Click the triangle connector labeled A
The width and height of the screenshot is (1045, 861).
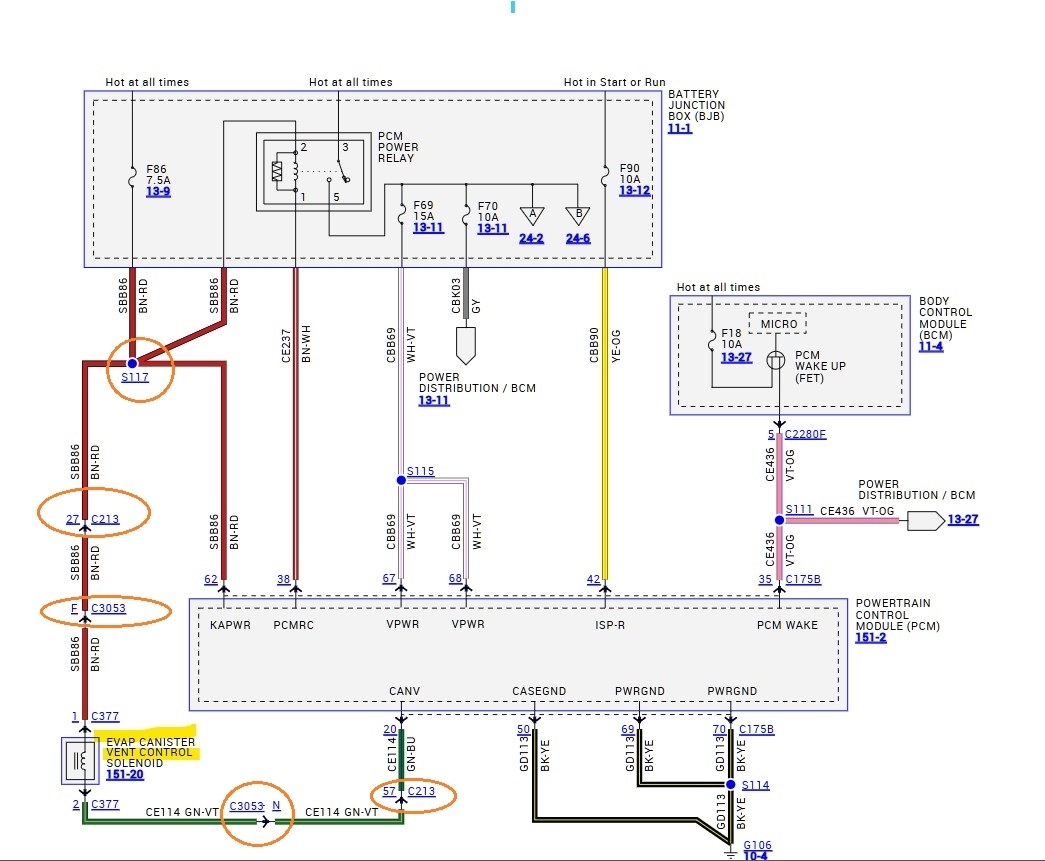click(x=531, y=215)
